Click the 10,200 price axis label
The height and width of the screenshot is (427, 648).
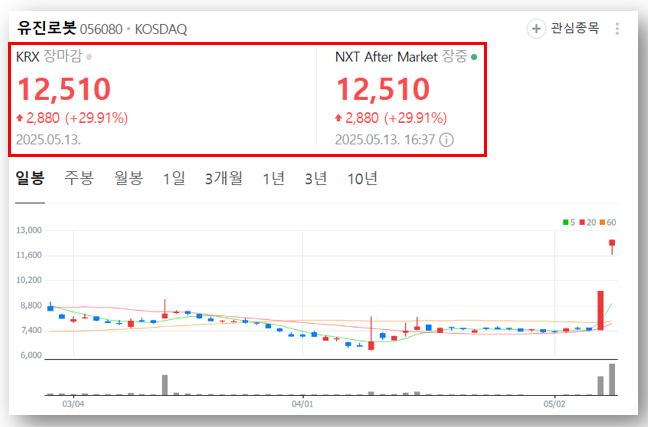click(29, 280)
